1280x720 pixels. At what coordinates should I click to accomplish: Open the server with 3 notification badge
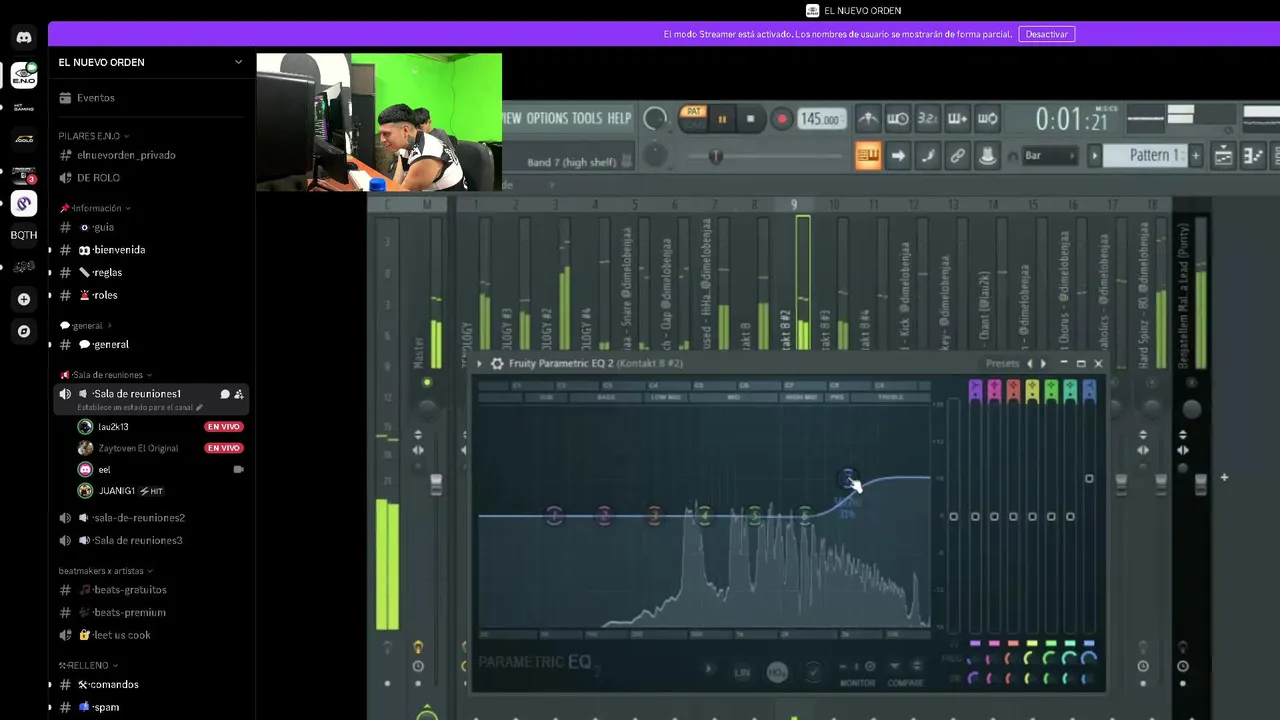pos(24,173)
